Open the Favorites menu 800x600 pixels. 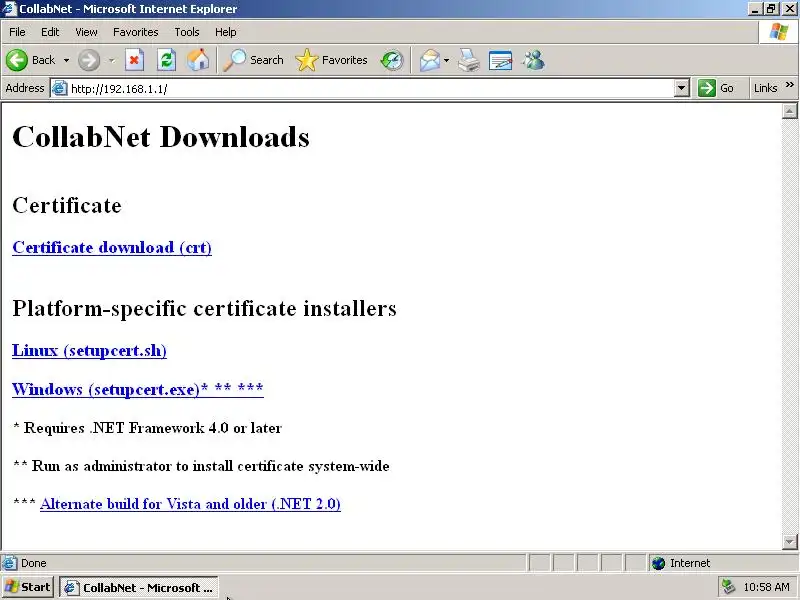tap(136, 32)
